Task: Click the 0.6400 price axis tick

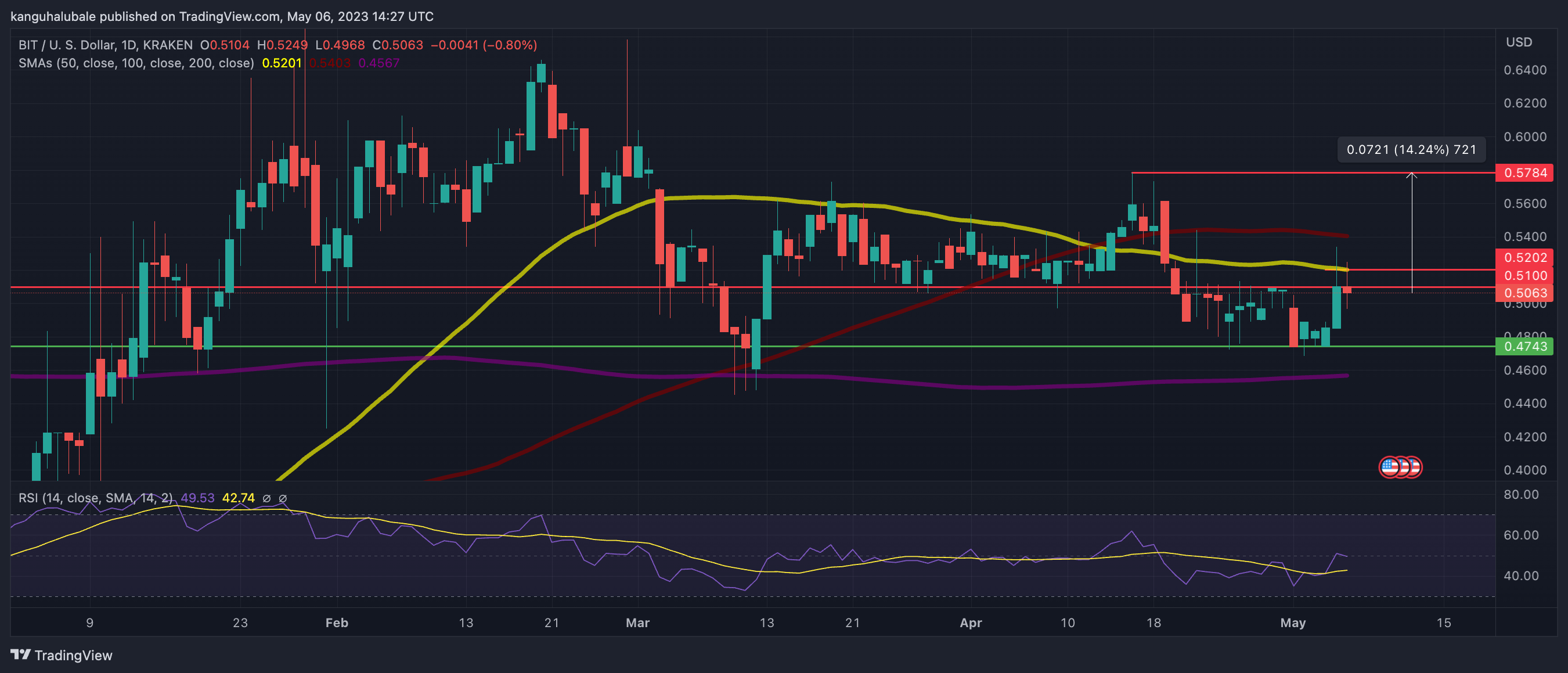Action: pyautogui.click(x=1525, y=70)
